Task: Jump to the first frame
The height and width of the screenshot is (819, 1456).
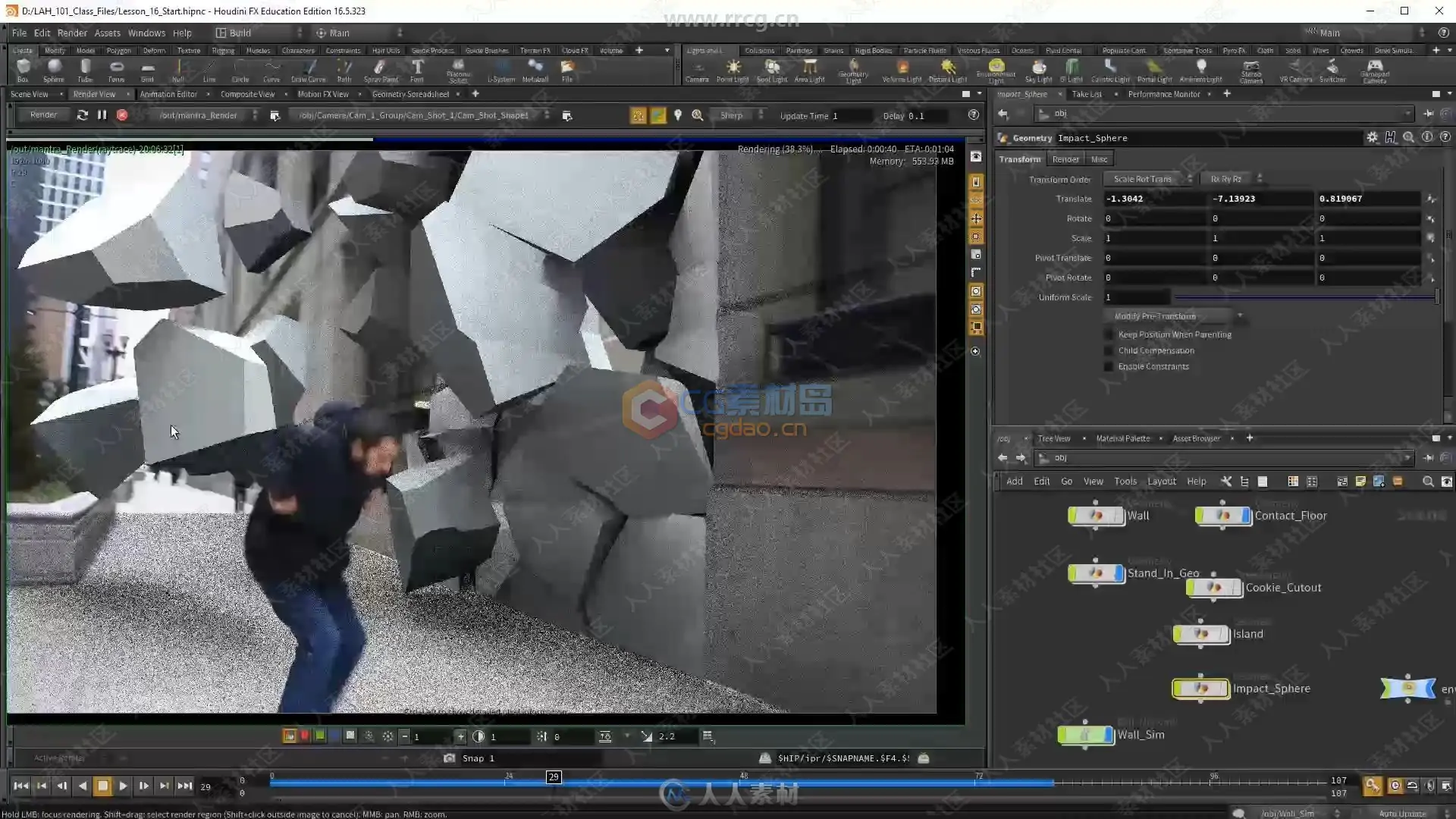Action: coord(20,786)
